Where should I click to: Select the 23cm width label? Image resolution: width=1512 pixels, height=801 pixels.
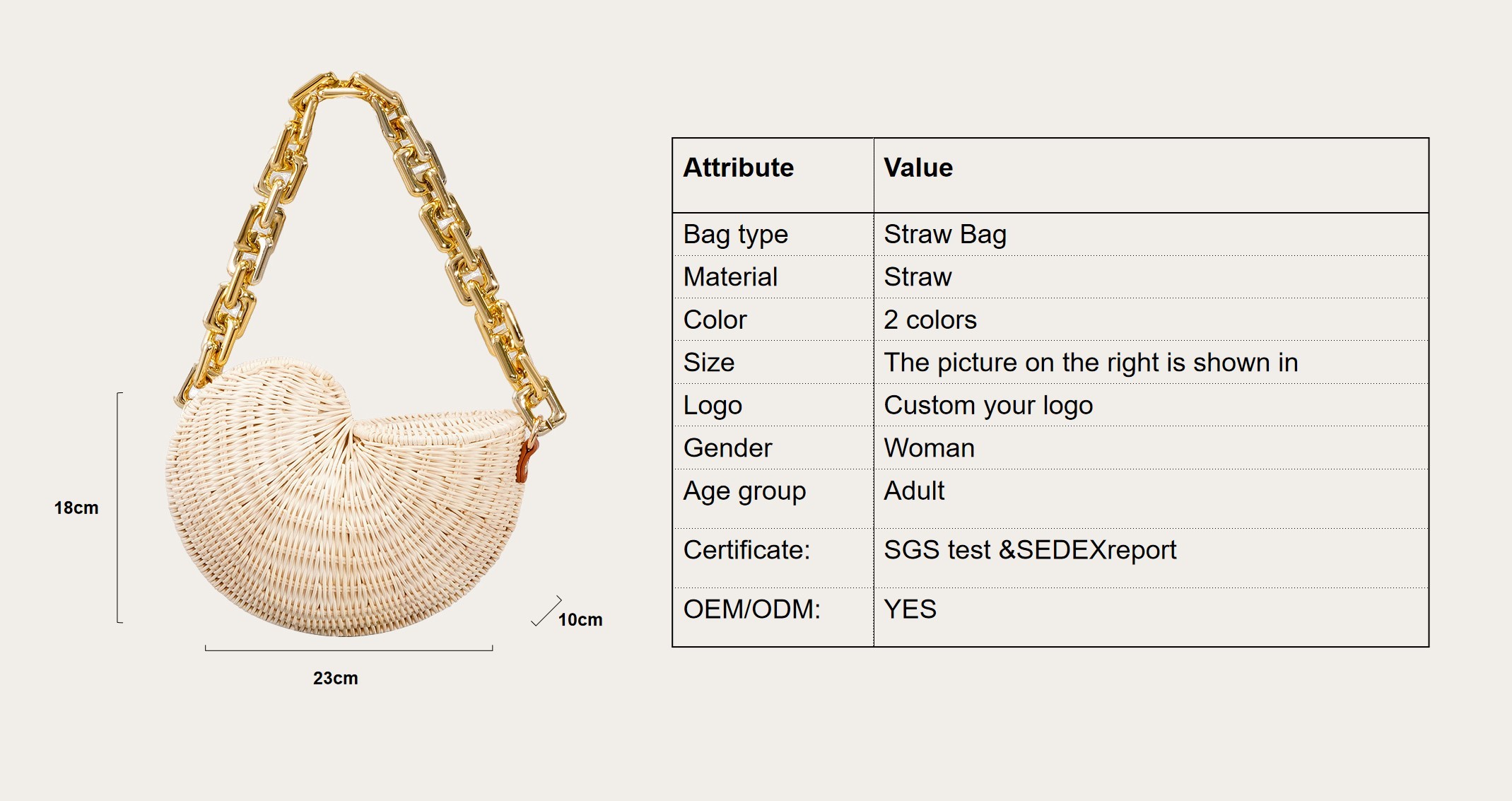point(335,678)
